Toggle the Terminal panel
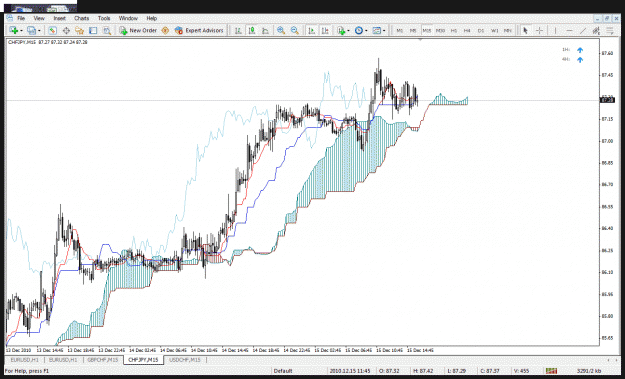This screenshot has width=625, height=379. pyautogui.click(x=93, y=30)
